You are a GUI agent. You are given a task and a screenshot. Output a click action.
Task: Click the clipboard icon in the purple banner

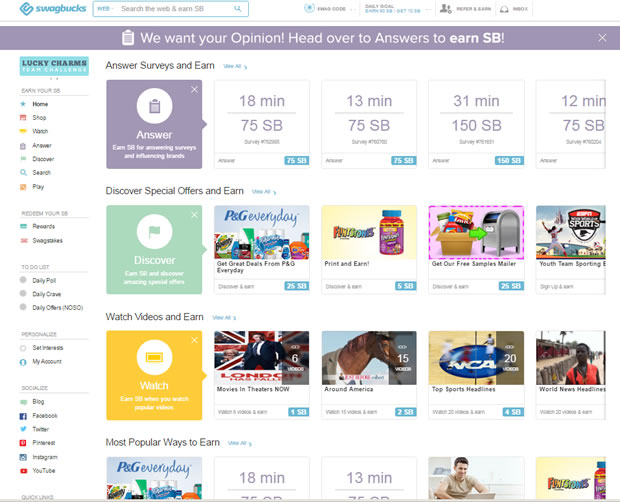pyautogui.click(x=128, y=38)
